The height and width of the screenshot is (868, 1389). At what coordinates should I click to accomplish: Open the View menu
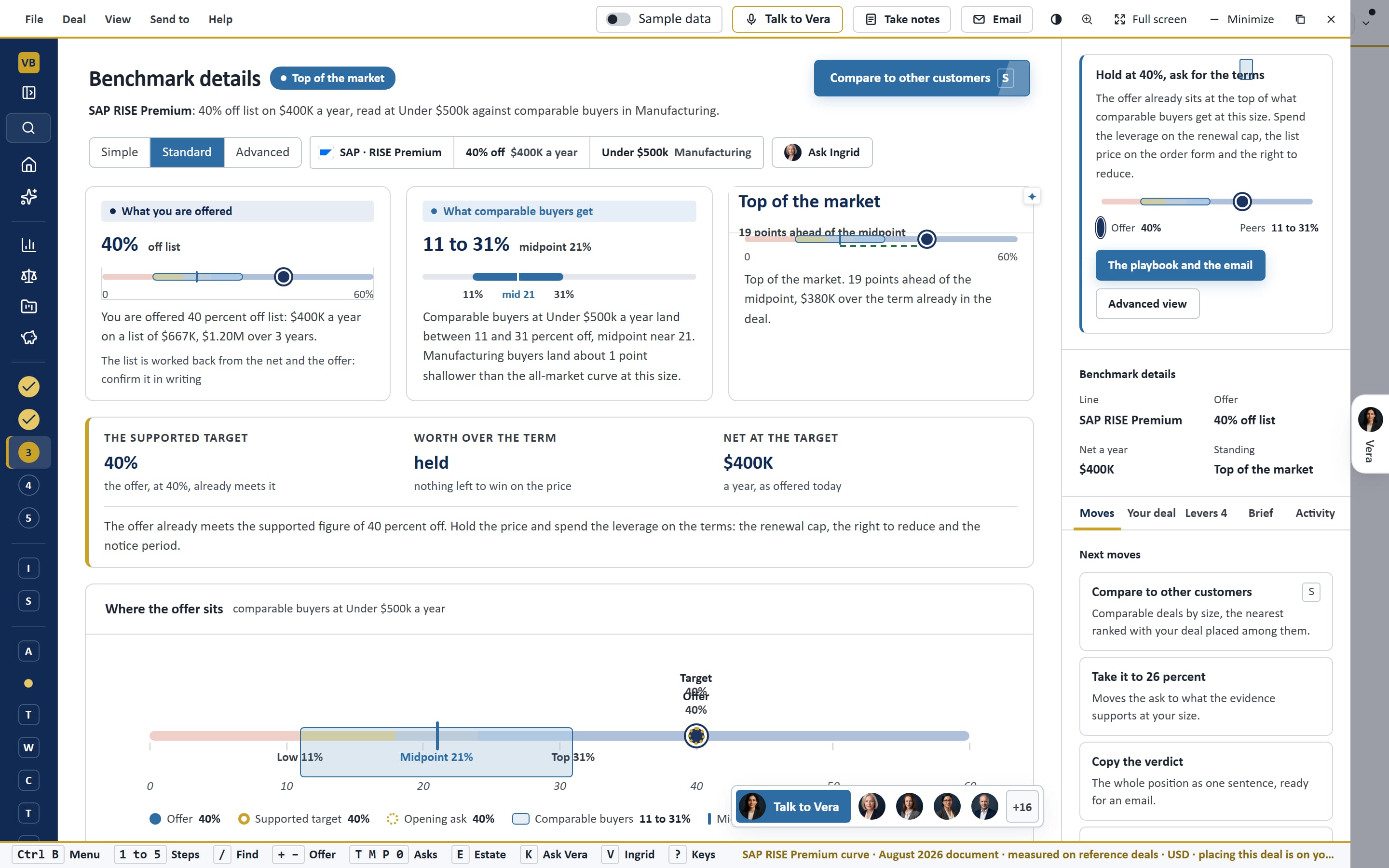[118, 19]
